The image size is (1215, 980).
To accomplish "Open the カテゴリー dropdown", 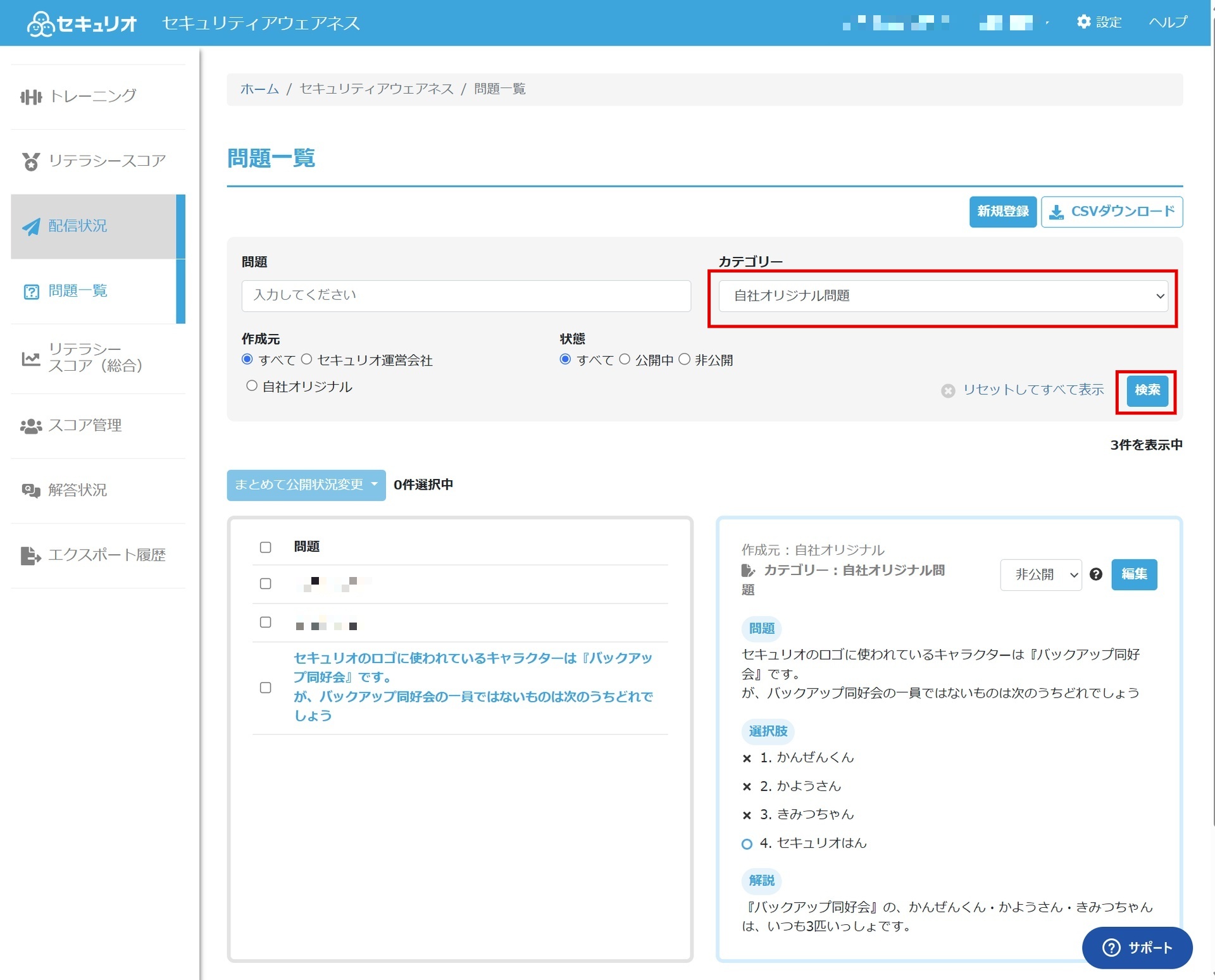I will coord(943,296).
